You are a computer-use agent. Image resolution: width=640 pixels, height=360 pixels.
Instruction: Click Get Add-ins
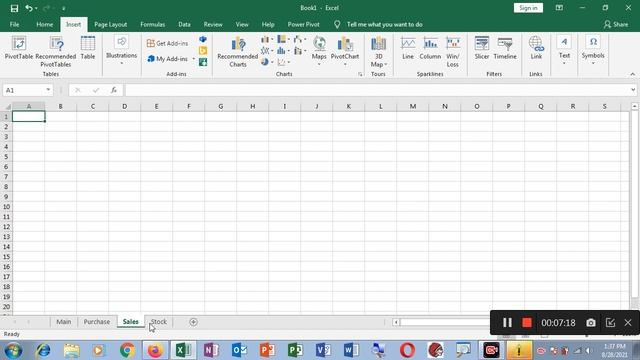coord(168,43)
